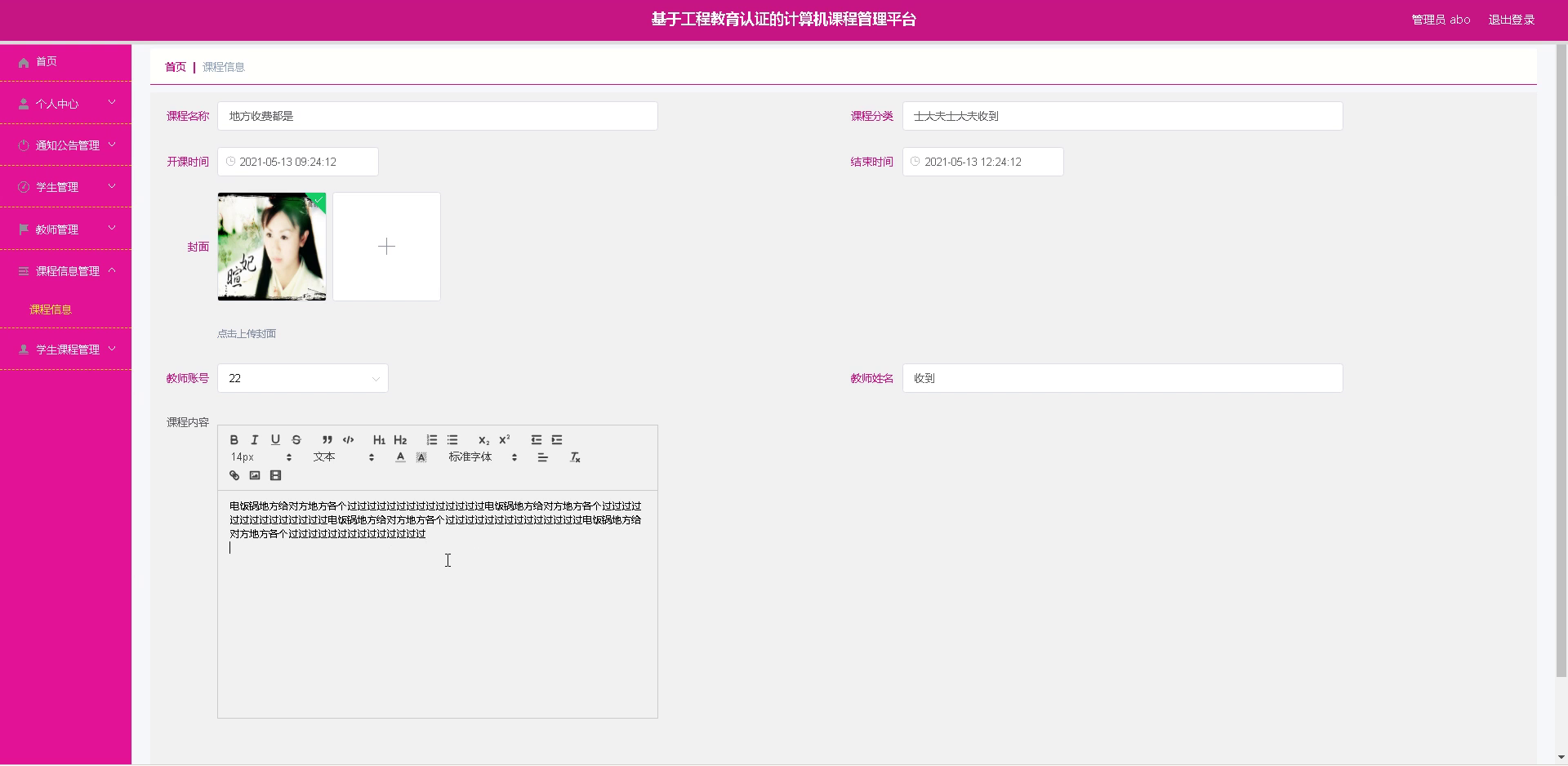
Task: Apply Heading 1 style
Action: (379, 439)
